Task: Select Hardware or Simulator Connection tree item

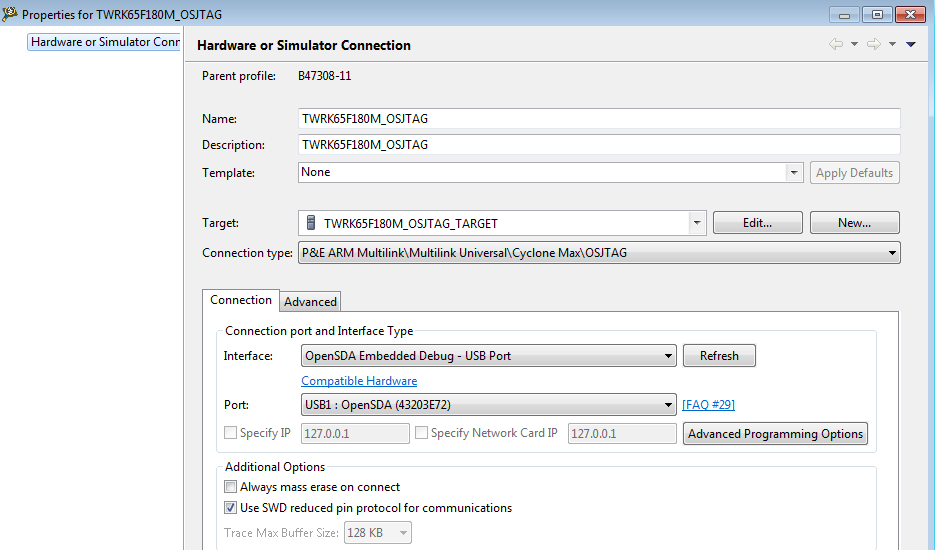Action: [105, 42]
